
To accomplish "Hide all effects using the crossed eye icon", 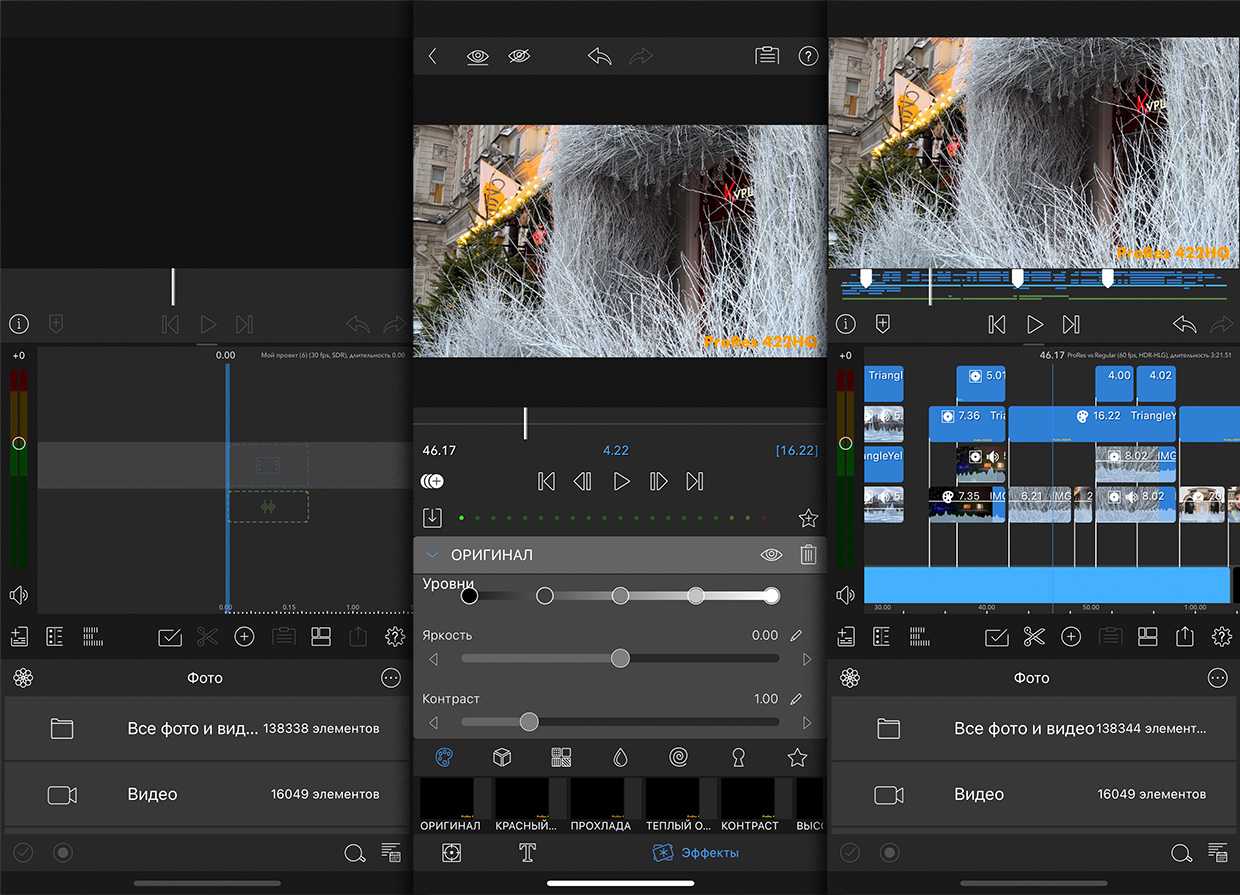I will pos(518,57).
